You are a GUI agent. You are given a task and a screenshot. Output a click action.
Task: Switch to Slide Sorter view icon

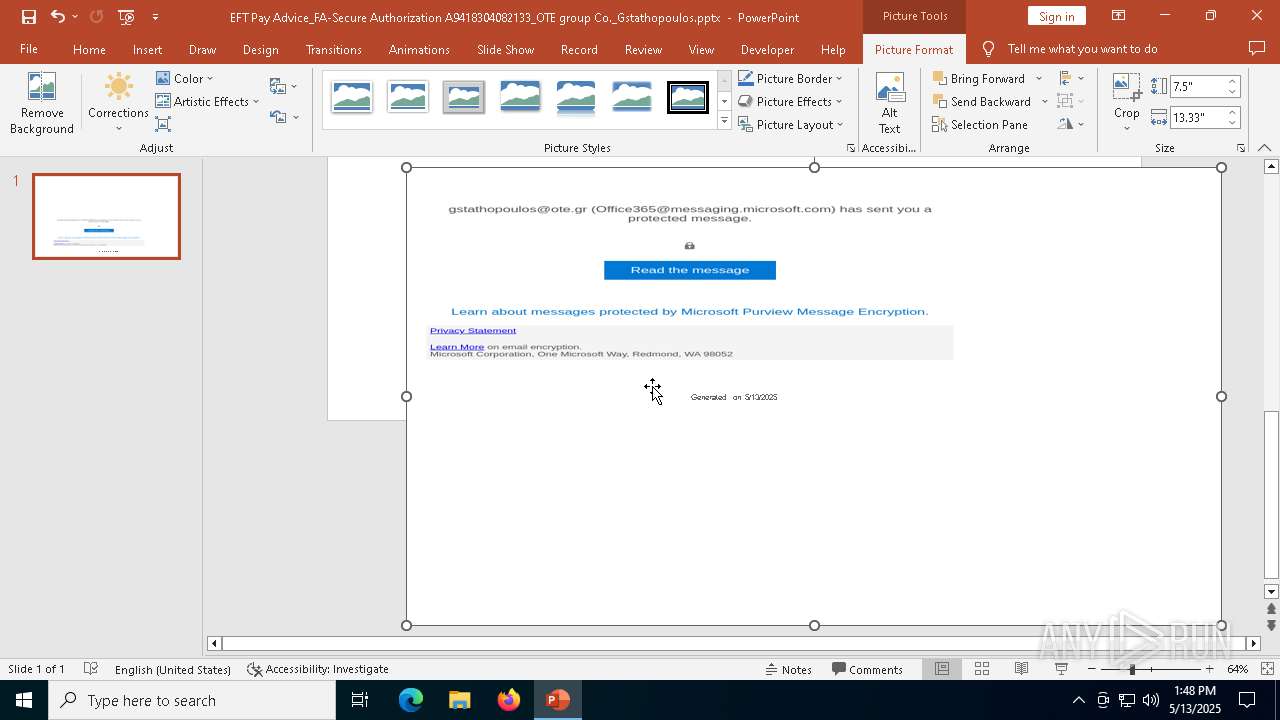(982, 669)
